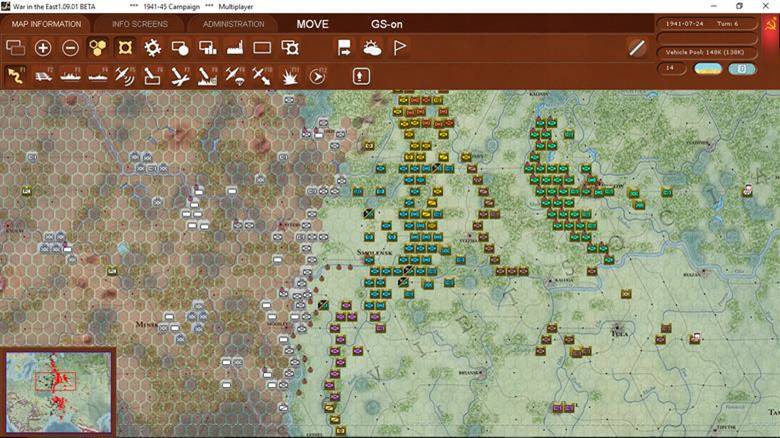Click the circled arrow end-turn (F12) icon
780x438 pixels.
click(x=317, y=76)
